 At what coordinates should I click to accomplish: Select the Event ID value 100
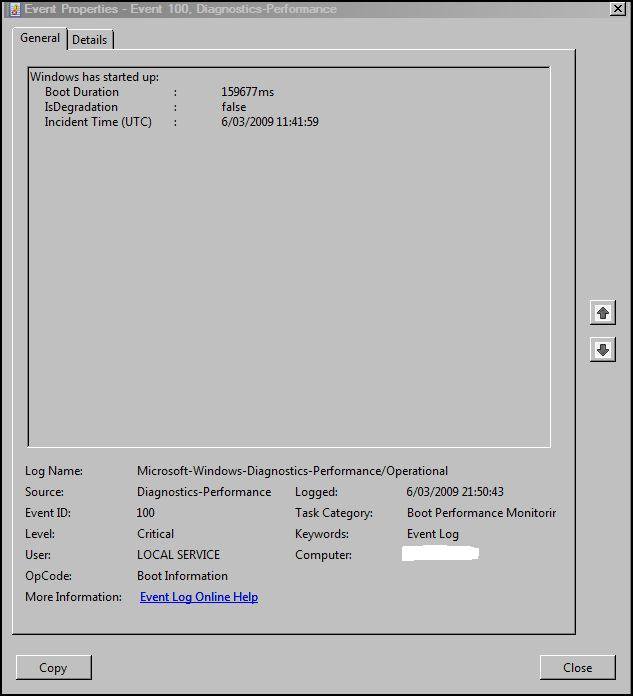coord(146,513)
